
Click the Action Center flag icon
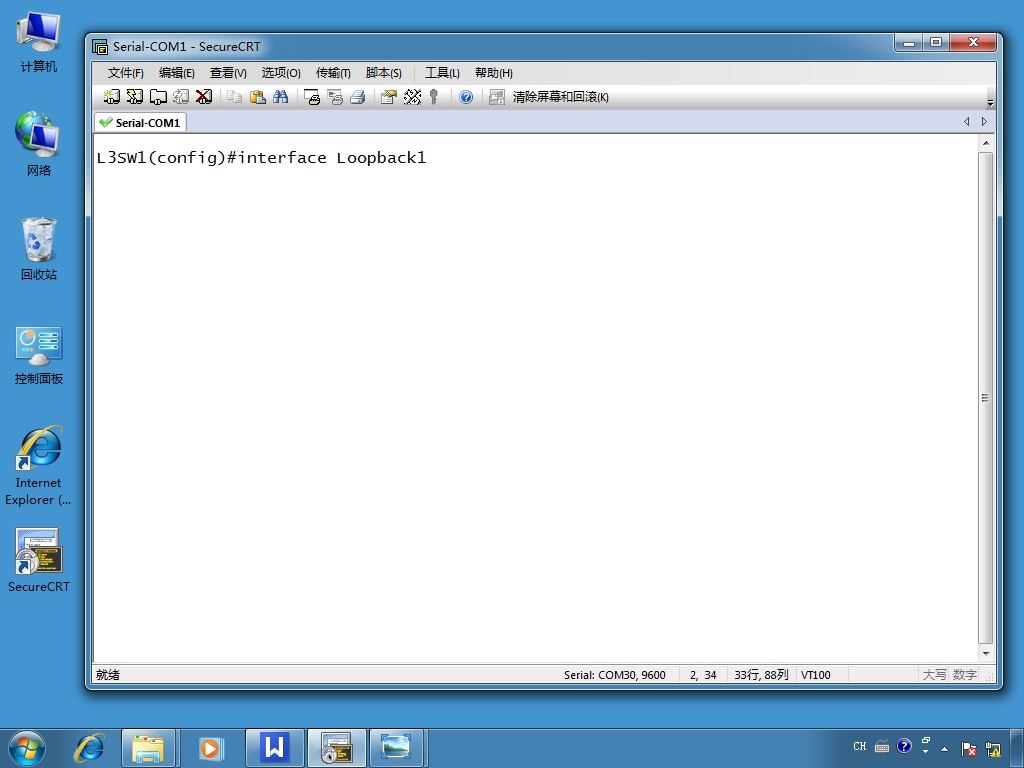click(x=969, y=748)
